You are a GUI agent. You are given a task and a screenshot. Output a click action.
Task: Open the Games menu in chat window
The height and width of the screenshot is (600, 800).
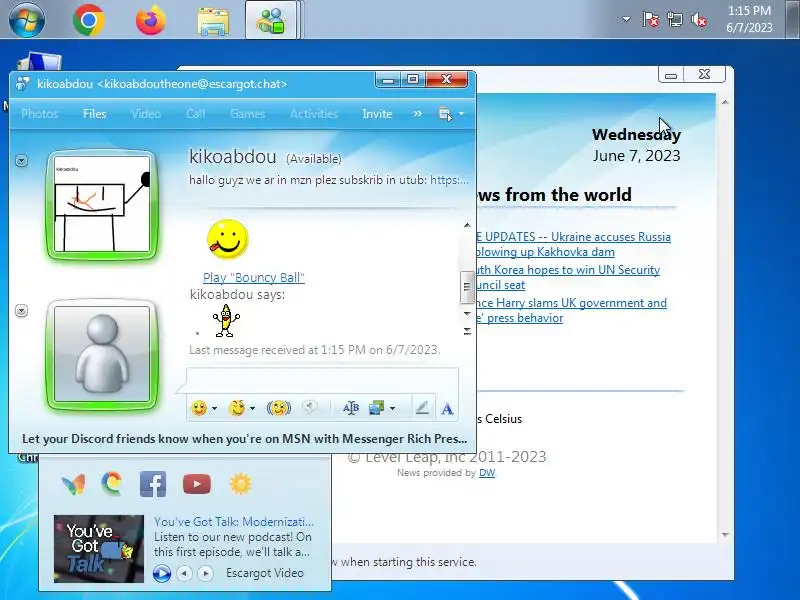[x=247, y=114]
